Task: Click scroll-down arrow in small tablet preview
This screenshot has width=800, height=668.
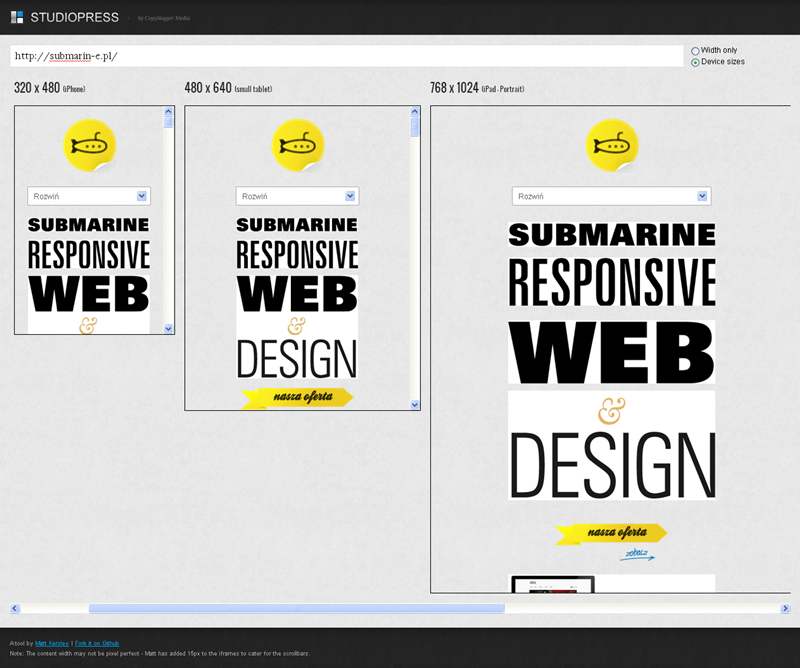Action: (x=415, y=404)
